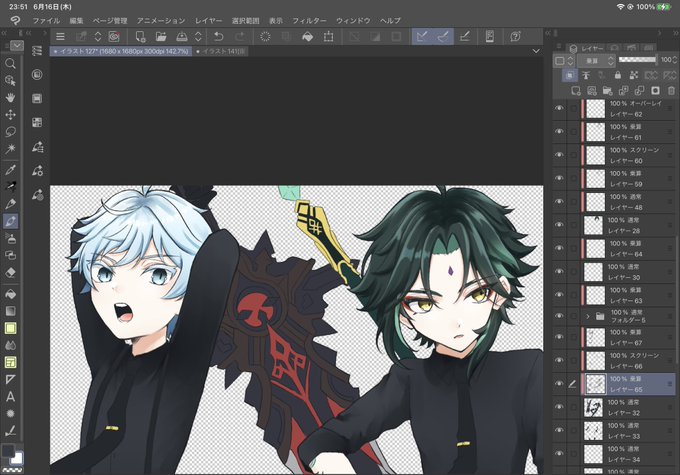Select the Zoom magnifier tool

[x=10, y=64]
